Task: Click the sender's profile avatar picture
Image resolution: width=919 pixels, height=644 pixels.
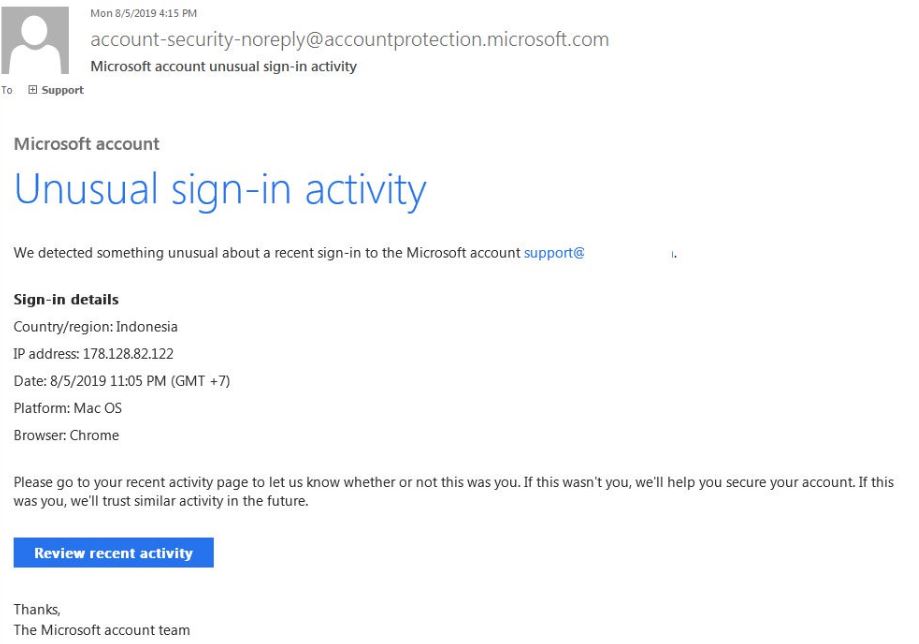Action: pyautogui.click(x=35, y=40)
